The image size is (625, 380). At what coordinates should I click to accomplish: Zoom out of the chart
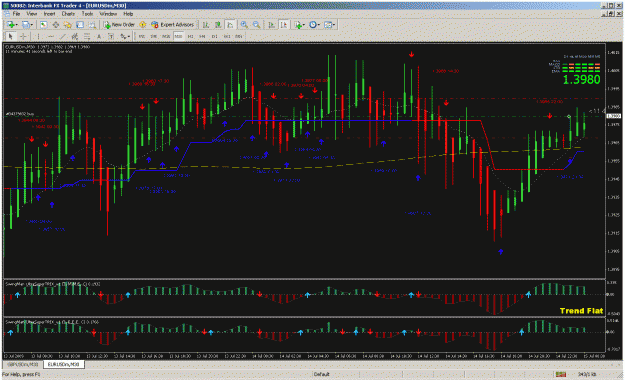click(256, 25)
